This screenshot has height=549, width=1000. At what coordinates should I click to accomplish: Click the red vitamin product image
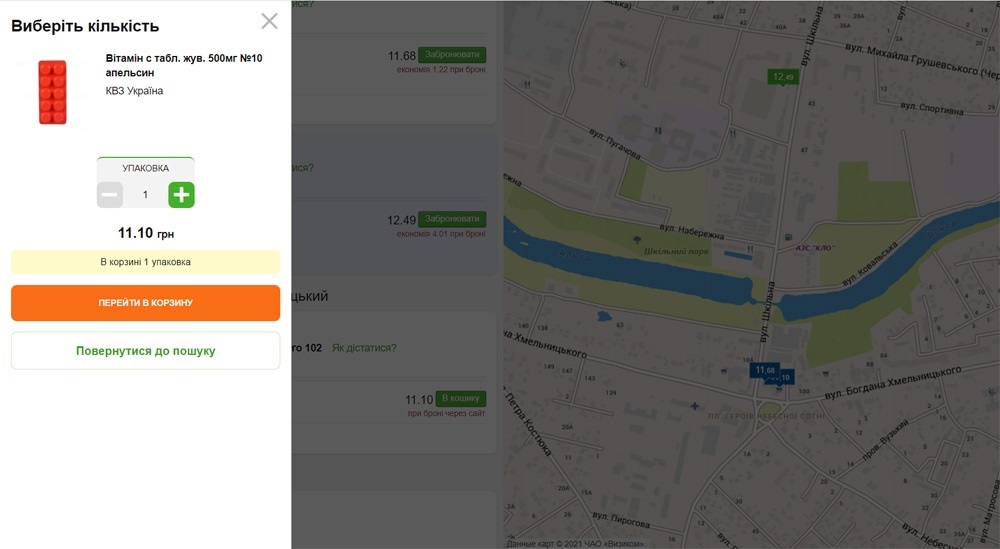52,92
